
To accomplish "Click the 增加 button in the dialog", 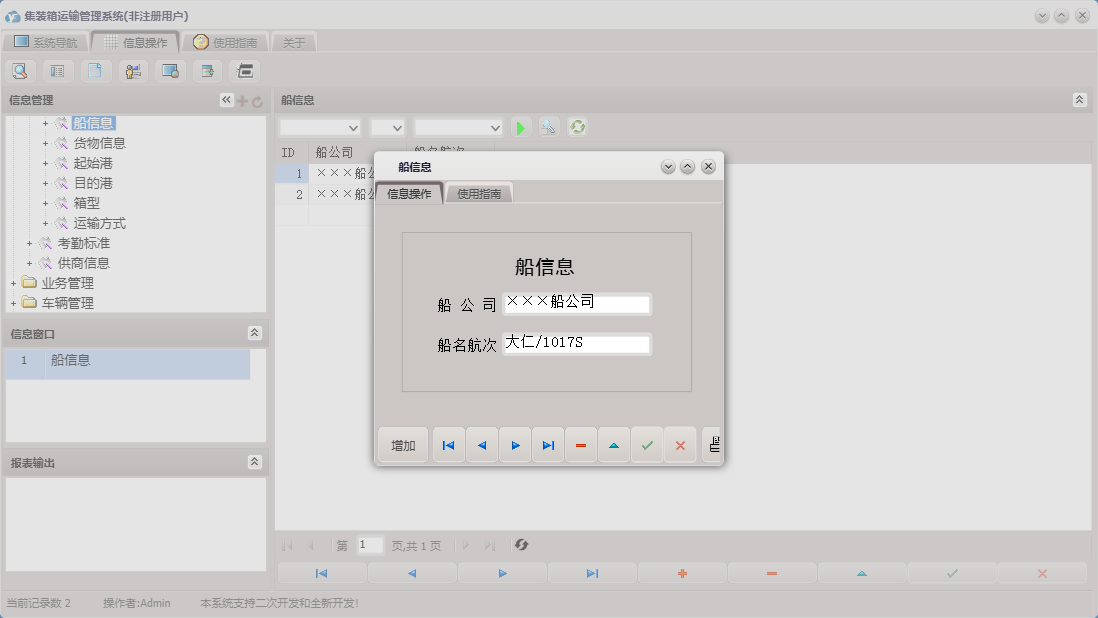I will (402, 444).
